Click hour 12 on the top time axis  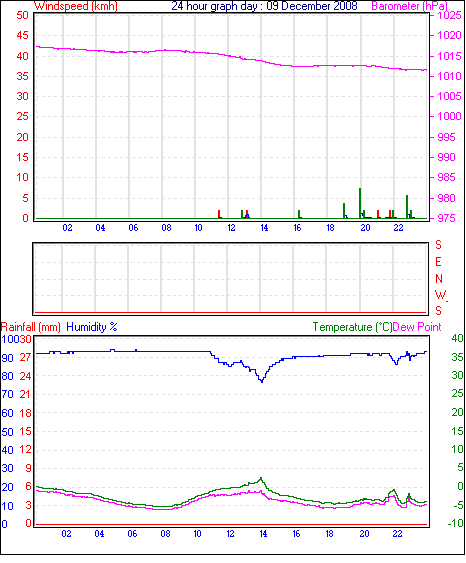[x=231, y=228]
